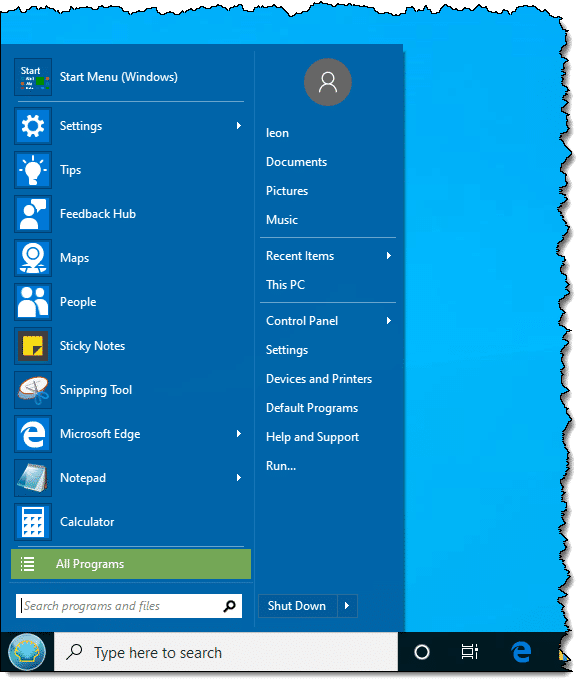
Task: Click the user account avatar picture
Action: click(328, 82)
